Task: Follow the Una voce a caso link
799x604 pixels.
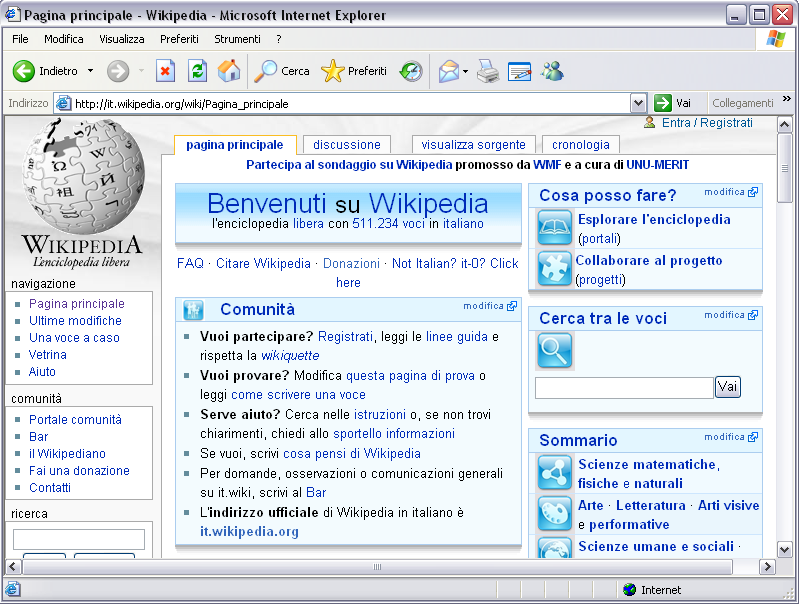Action: pos(74,338)
